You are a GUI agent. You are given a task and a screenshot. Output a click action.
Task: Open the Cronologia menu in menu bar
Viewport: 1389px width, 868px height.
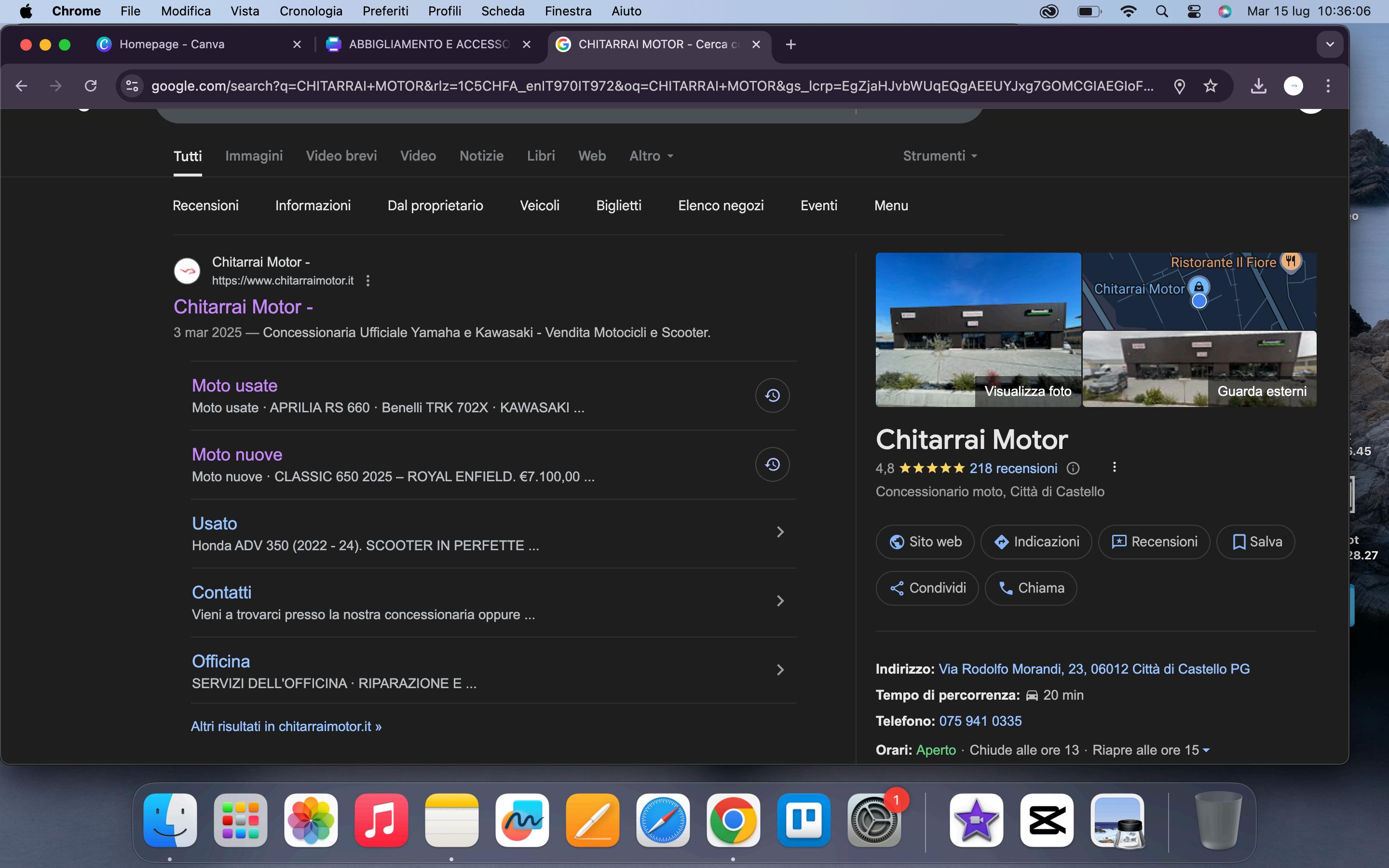(311, 11)
